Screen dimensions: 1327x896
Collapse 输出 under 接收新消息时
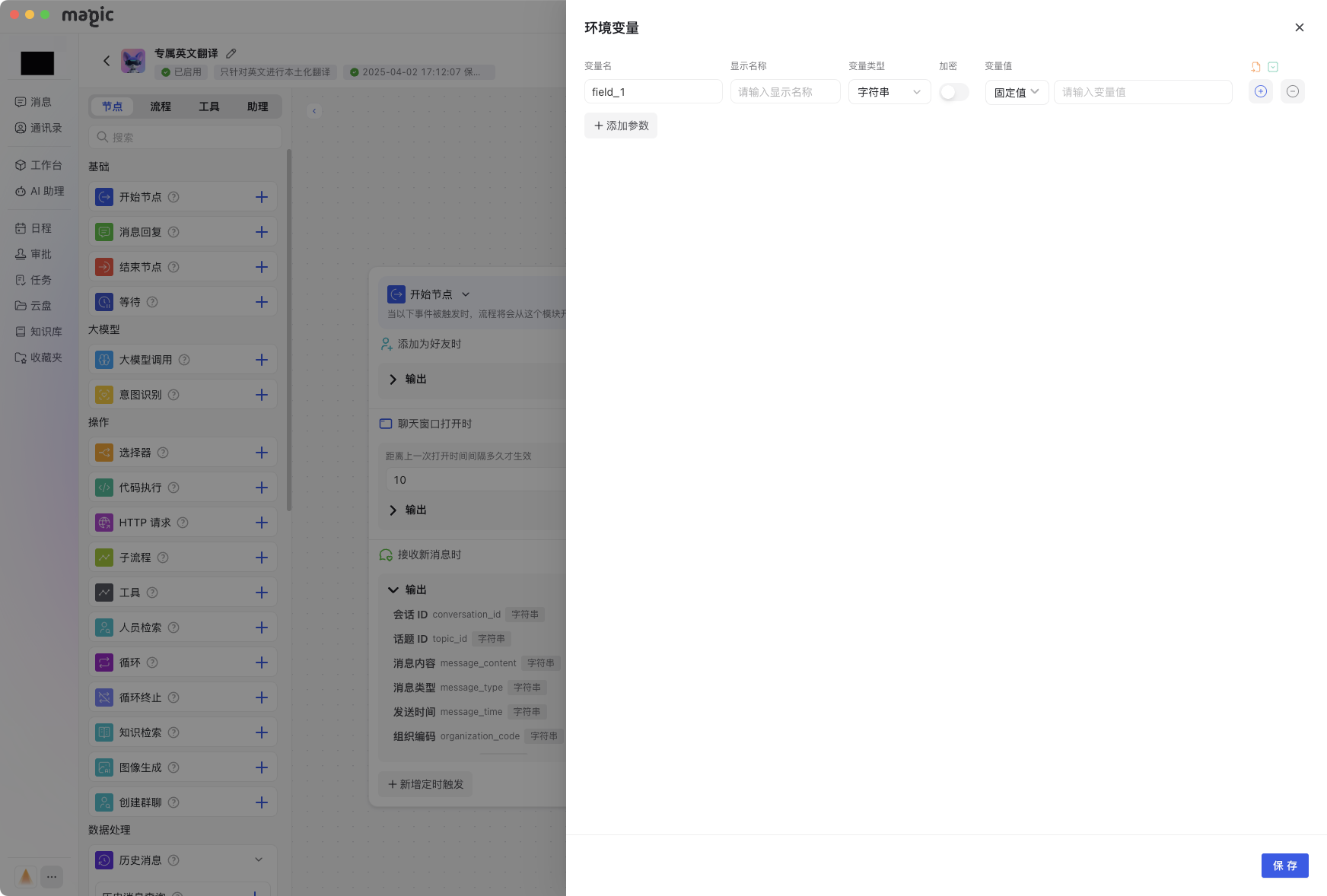[x=393, y=589]
